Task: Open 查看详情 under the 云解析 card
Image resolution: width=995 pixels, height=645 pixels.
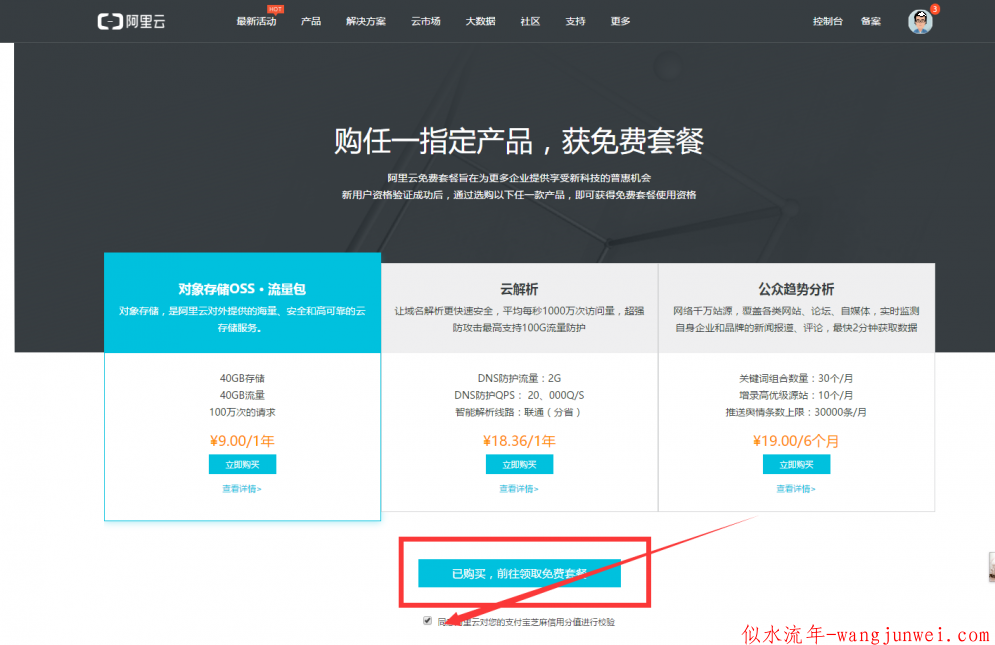Action: point(519,489)
